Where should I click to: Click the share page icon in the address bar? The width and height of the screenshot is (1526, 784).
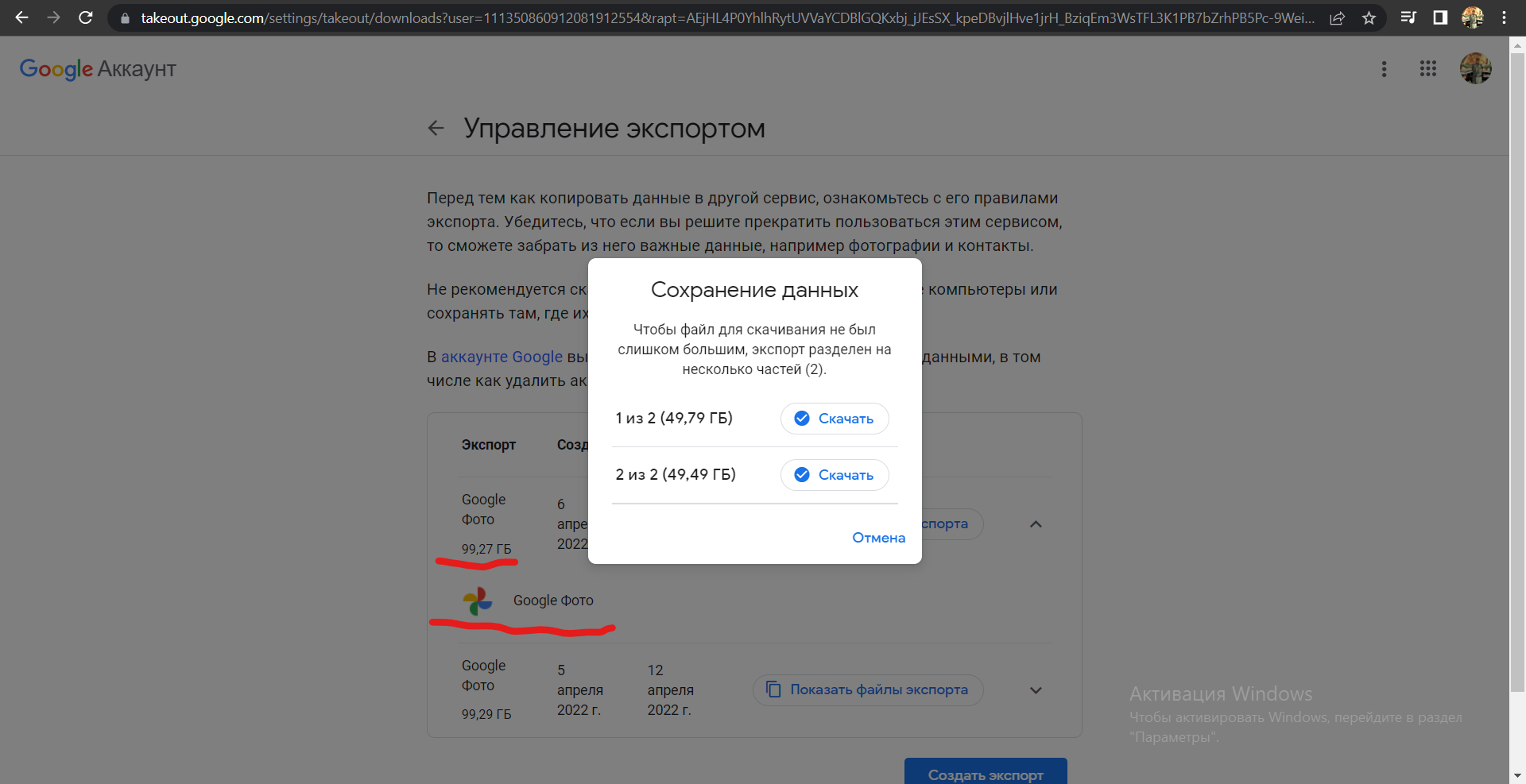tap(1338, 18)
